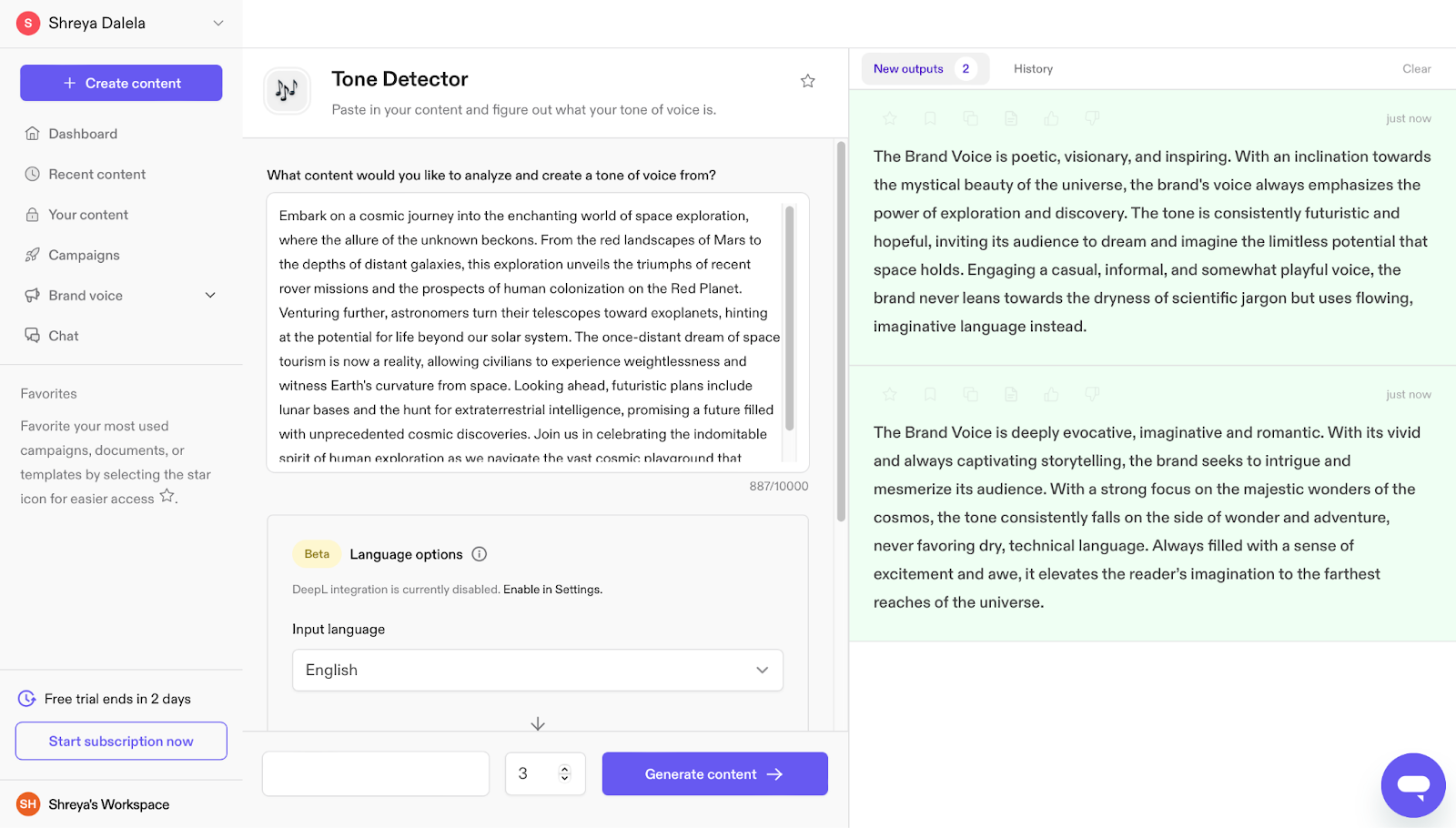Viewport: 1456px width, 828px height.
Task: Click the second output's just now timestamp
Action: click(1408, 394)
